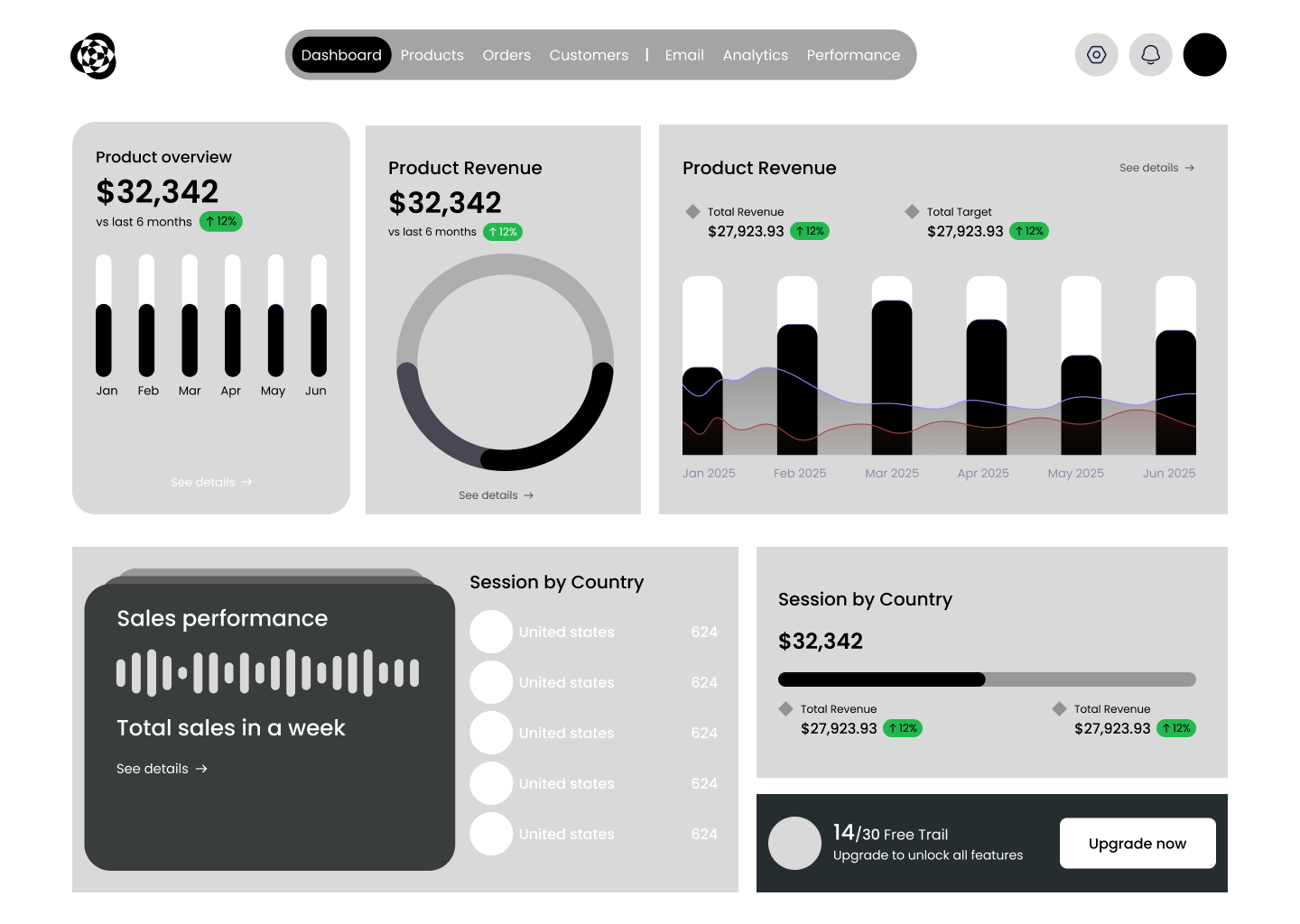
Task: Click the Total Revenue diamond legend icon
Action: click(692, 211)
